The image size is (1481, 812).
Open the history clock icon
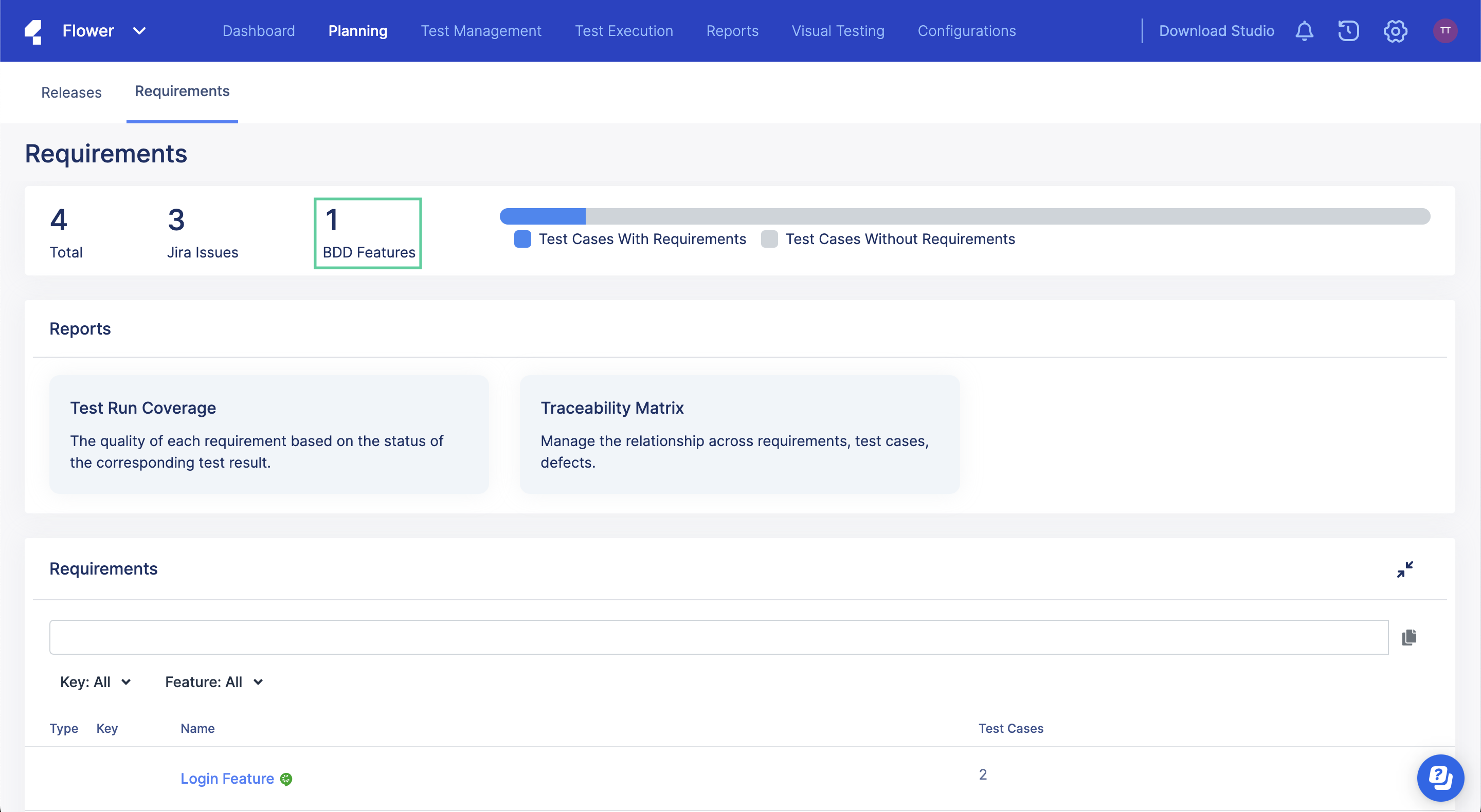point(1348,31)
